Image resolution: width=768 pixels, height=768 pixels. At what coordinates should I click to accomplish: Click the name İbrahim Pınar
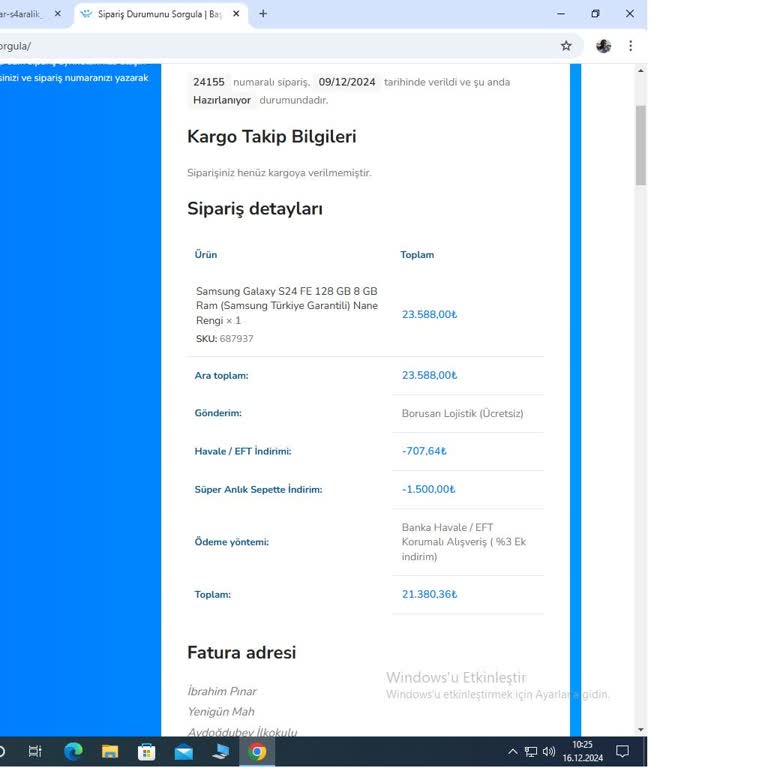click(222, 691)
